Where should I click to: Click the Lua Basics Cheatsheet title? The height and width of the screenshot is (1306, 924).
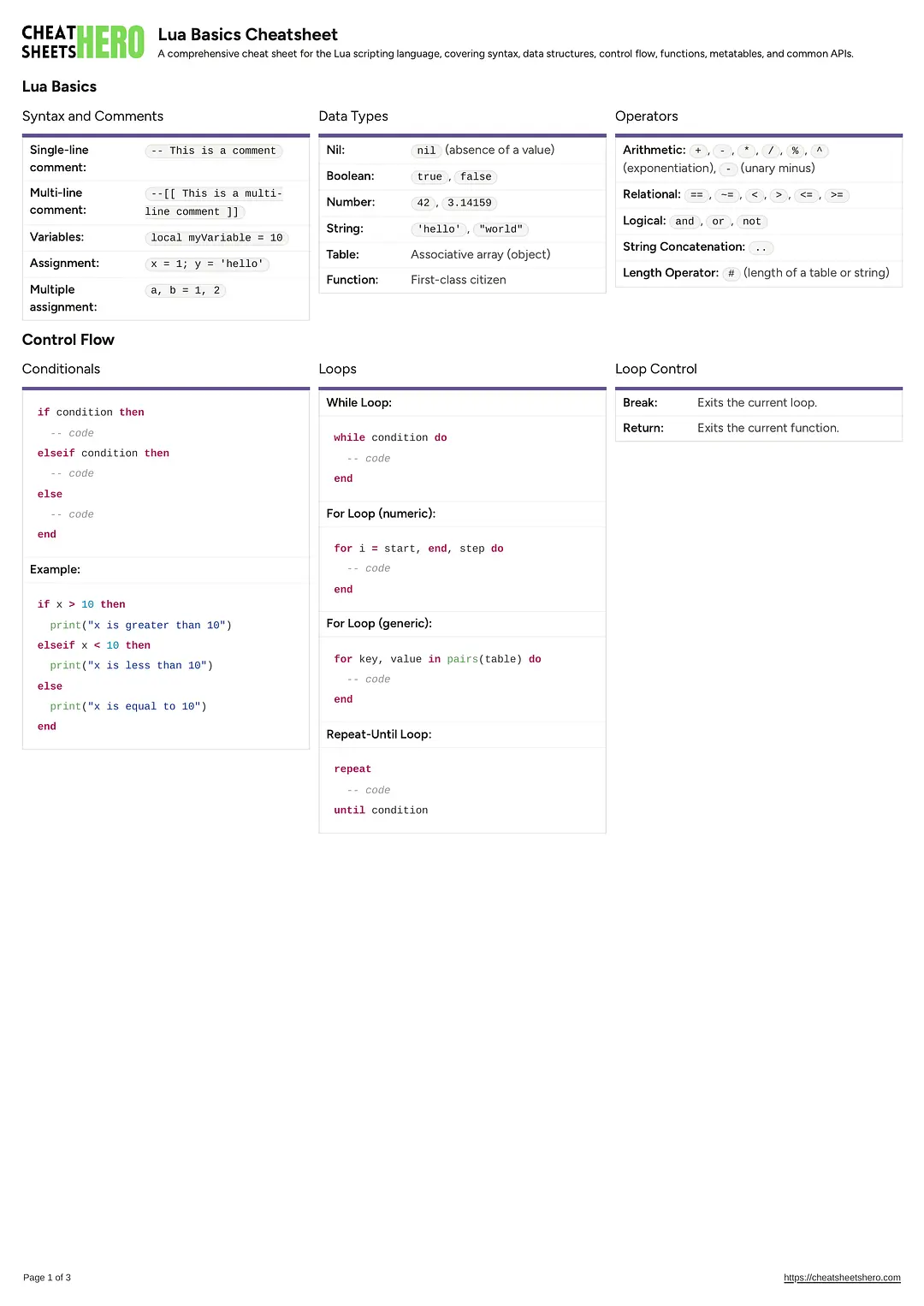pos(248,34)
